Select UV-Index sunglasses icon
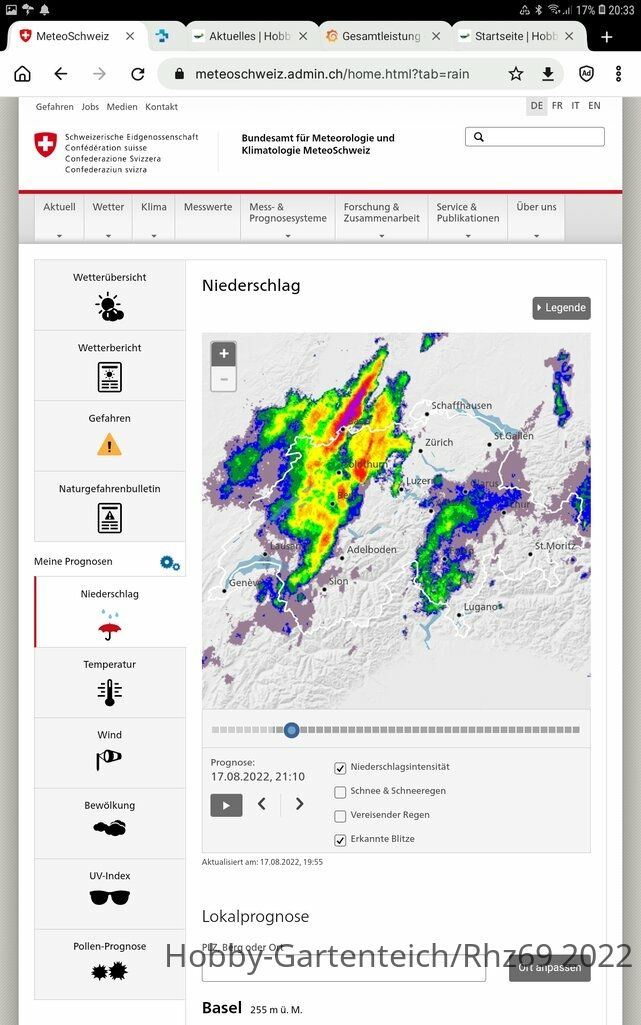The image size is (641, 1025). pyautogui.click(x=109, y=898)
